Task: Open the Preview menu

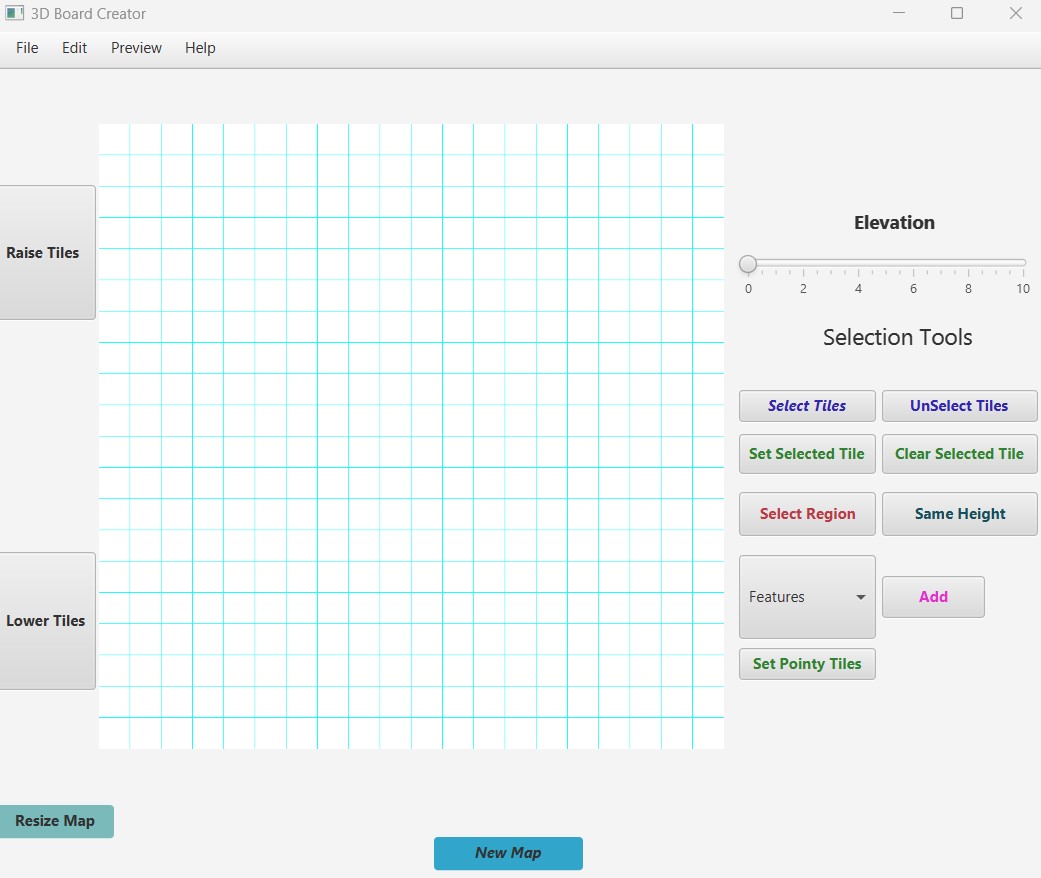Action: point(136,48)
